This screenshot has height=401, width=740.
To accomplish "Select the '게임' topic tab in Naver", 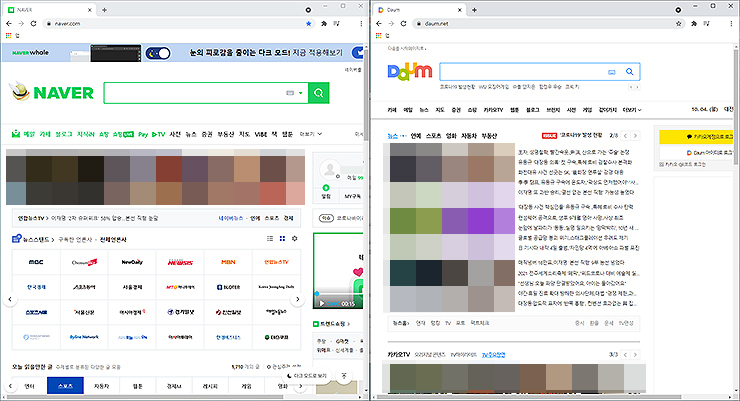I will [x=246, y=386].
